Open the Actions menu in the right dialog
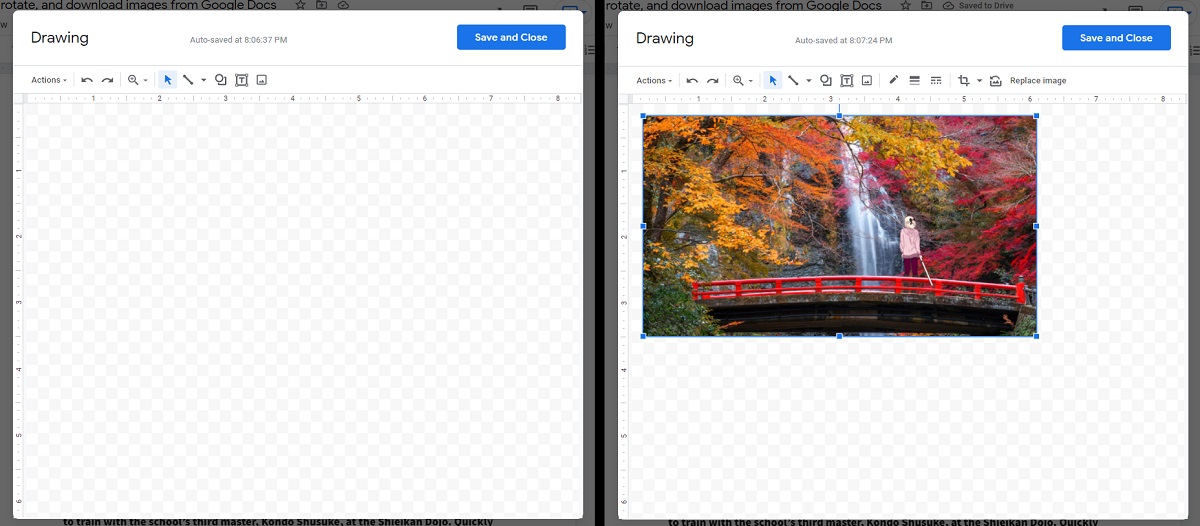 click(654, 80)
